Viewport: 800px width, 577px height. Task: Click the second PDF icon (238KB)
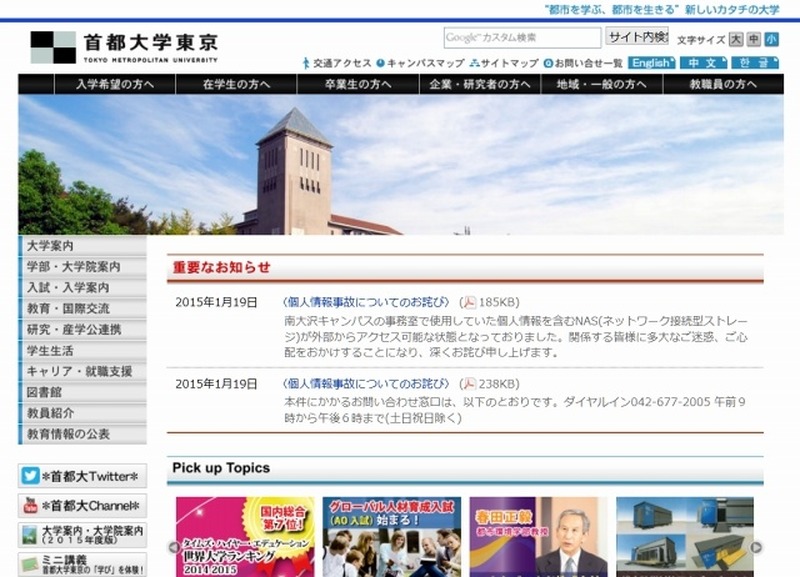click(x=467, y=384)
